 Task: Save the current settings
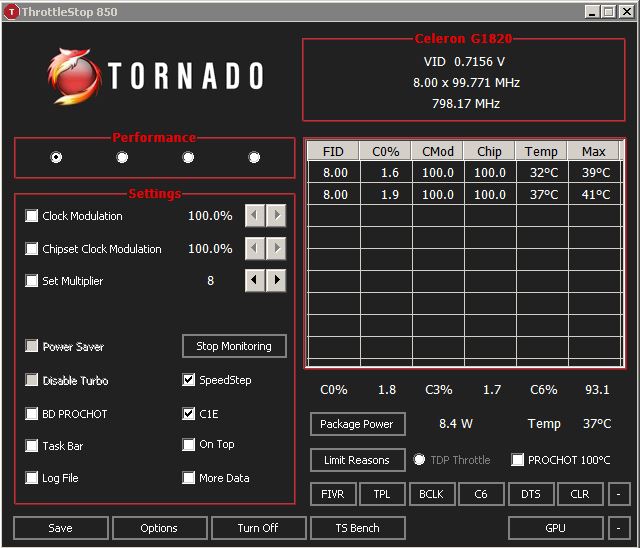click(61, 528)
